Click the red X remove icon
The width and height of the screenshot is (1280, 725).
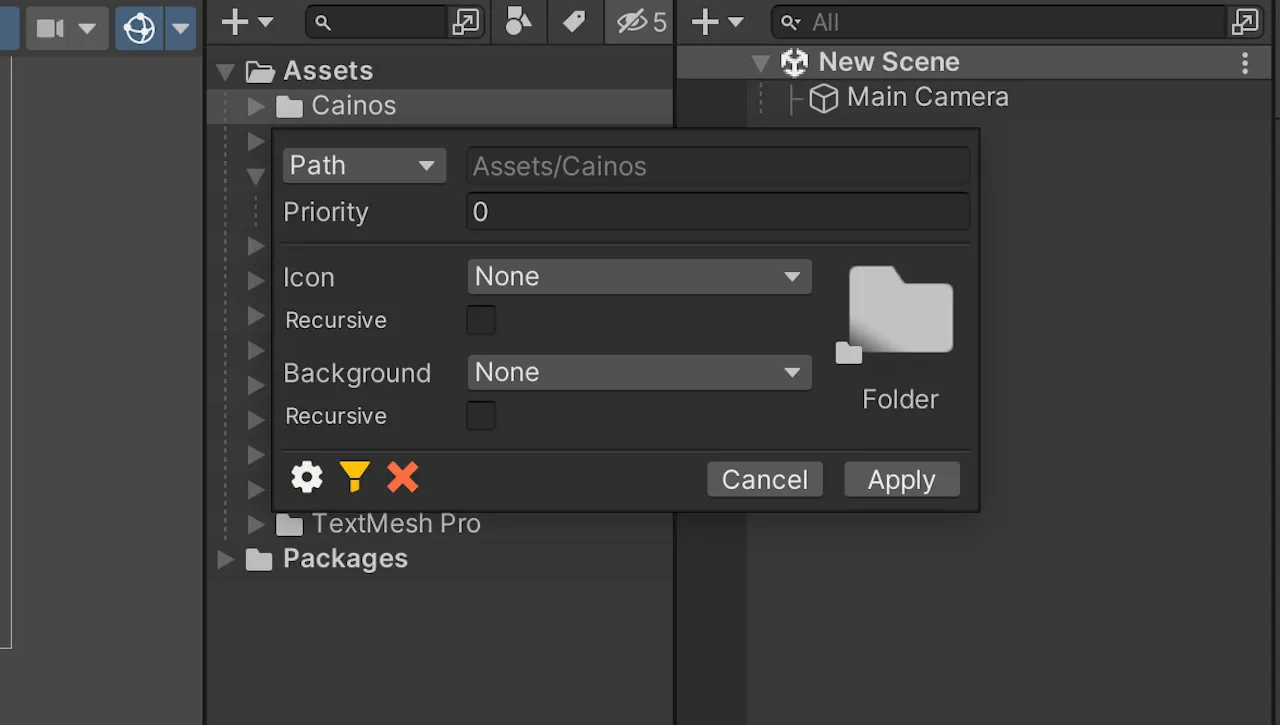tap(403, 477)
